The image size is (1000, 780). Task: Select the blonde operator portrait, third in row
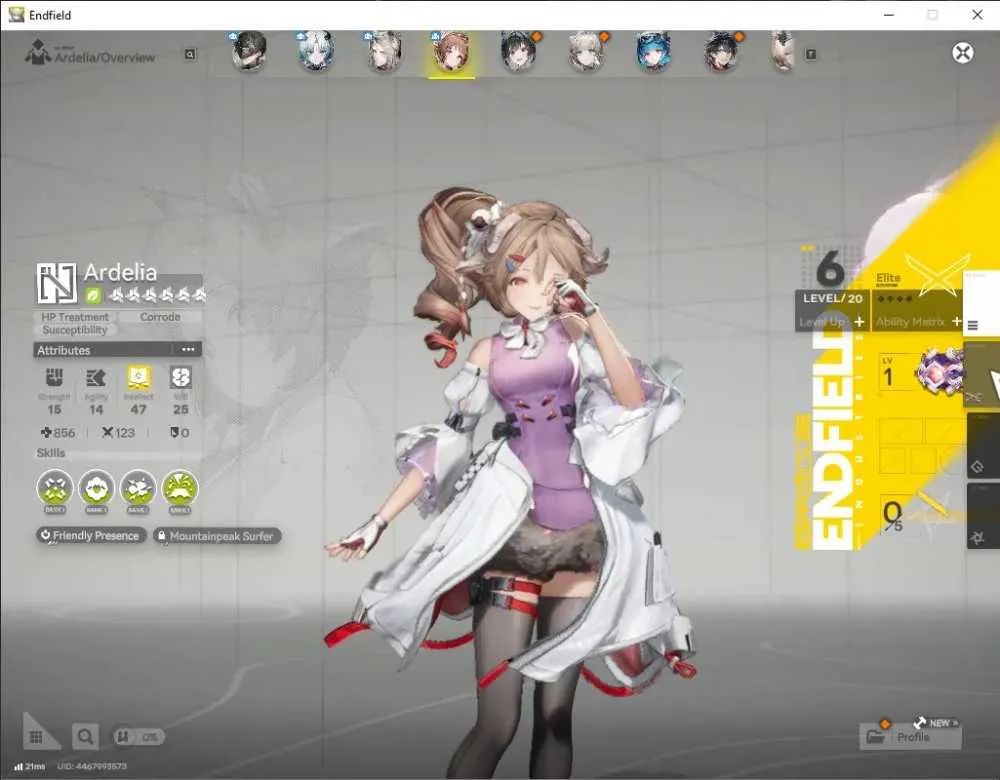tap(385, 51)
